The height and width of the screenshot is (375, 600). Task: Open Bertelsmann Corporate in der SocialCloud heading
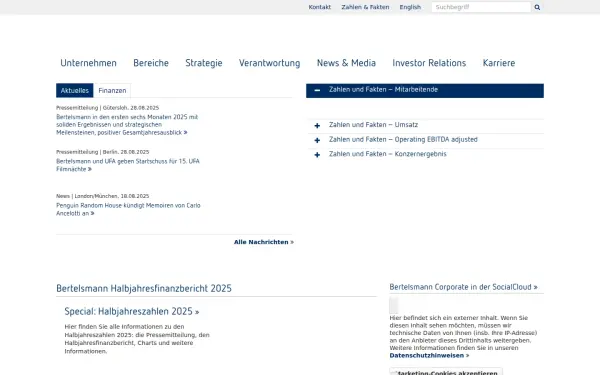click(x=463, y=287)
